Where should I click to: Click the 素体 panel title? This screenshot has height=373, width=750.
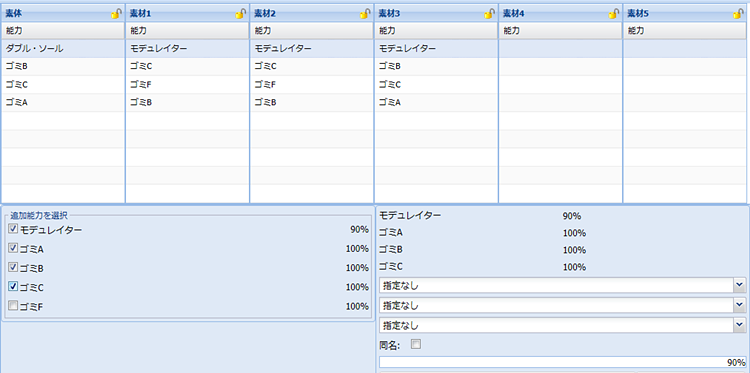(x=13, y=14)
